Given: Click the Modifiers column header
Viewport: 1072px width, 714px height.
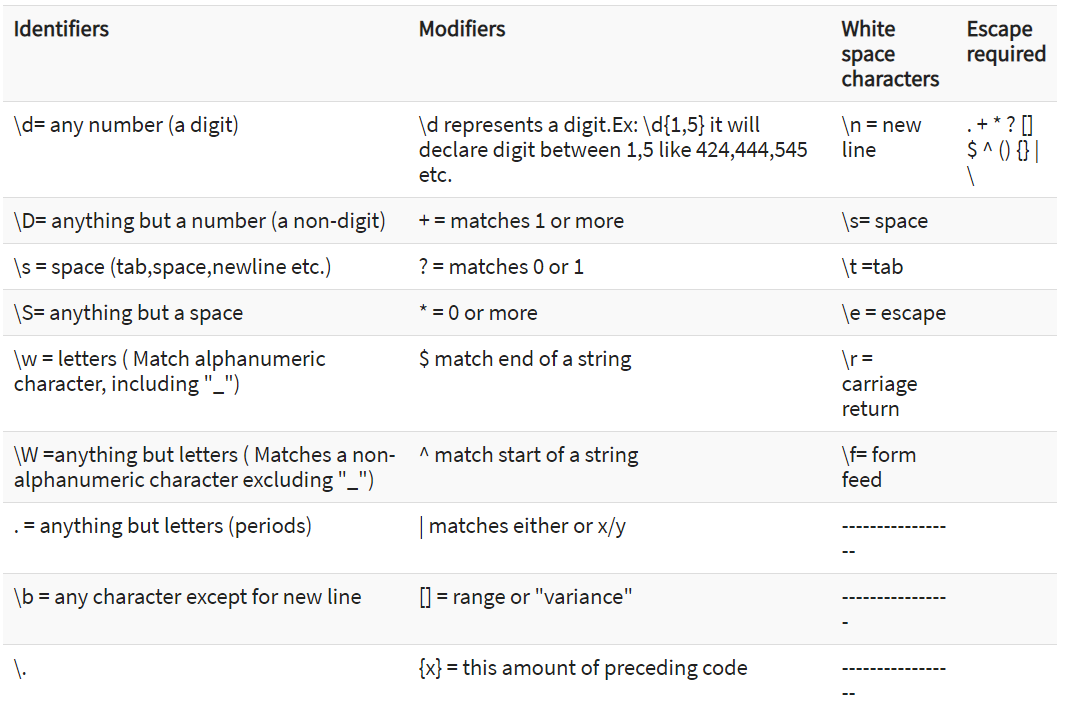Looking at the screenshot, I should click(462, 29).
